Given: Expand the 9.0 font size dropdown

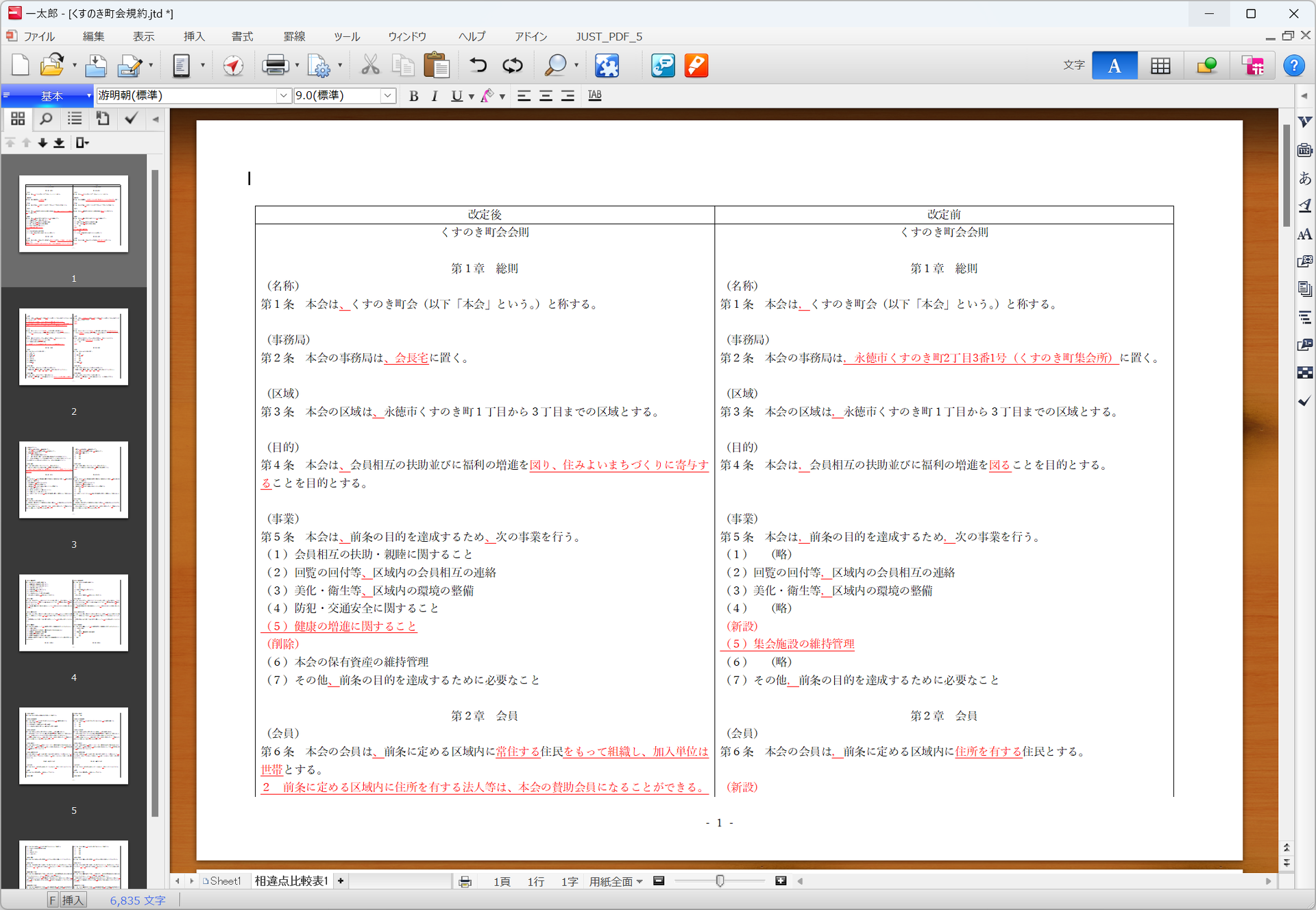Looking at the screenshot, I should tap(388, 96).
